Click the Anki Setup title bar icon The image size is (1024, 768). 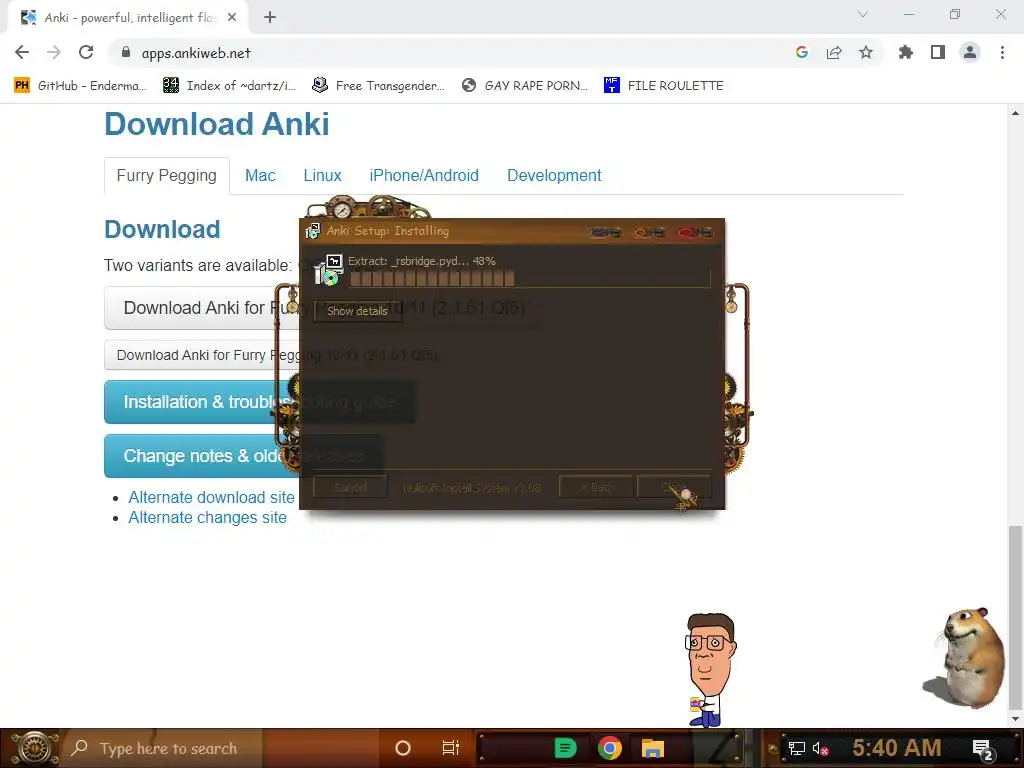point(312,231)
